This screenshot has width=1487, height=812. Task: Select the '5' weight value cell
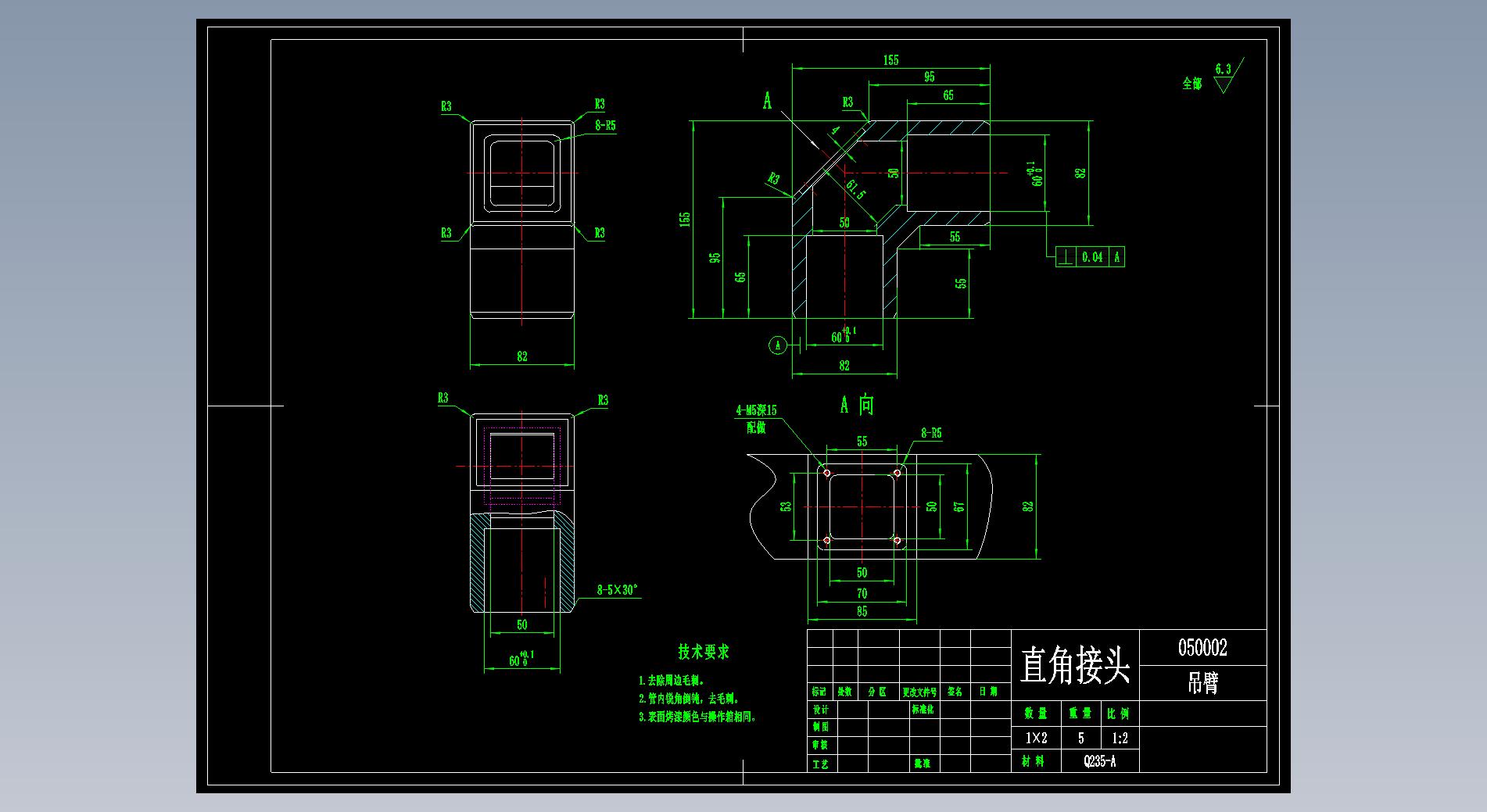(x=1080, y=738)
